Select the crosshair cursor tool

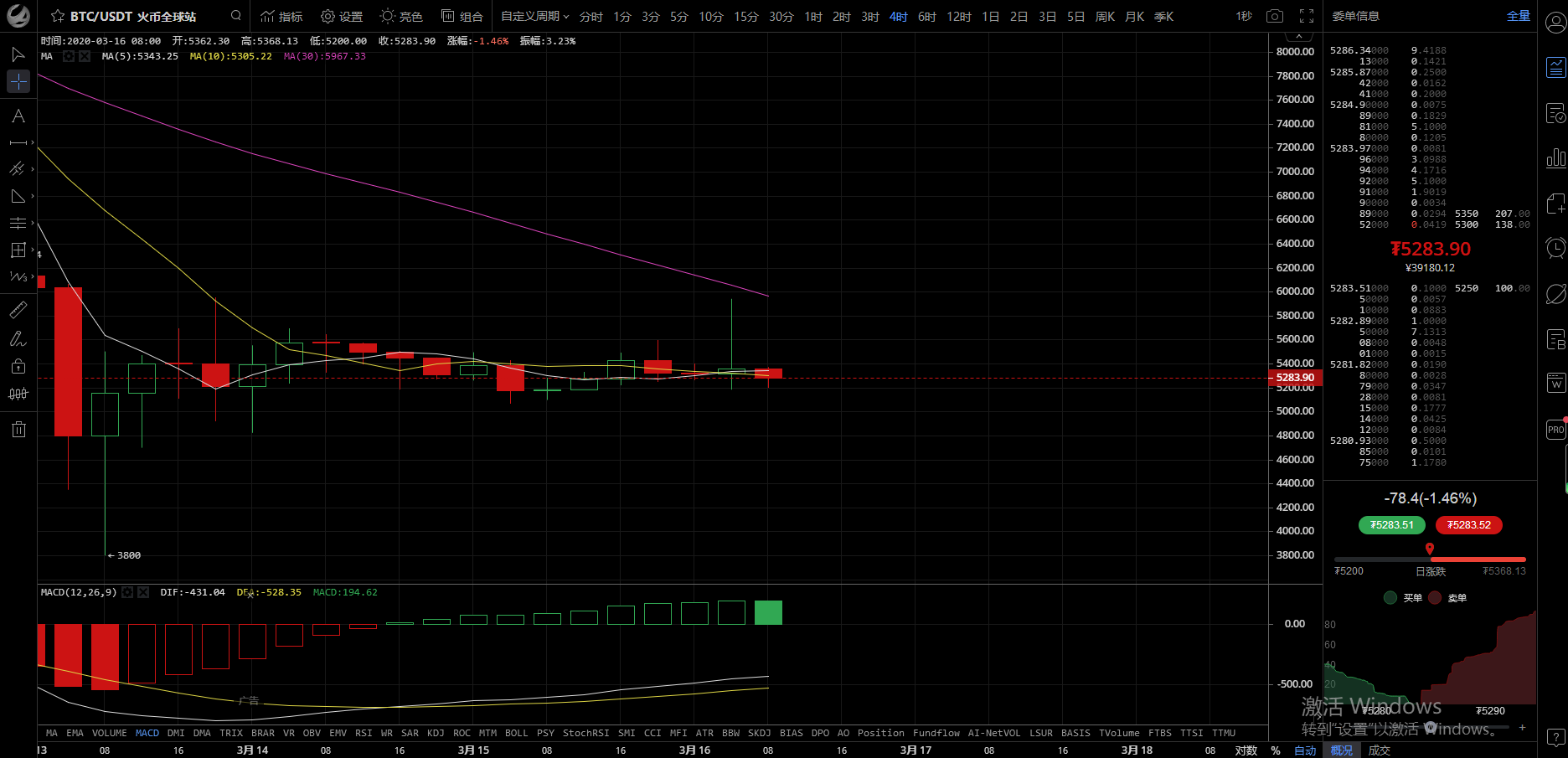pos(18,81)
